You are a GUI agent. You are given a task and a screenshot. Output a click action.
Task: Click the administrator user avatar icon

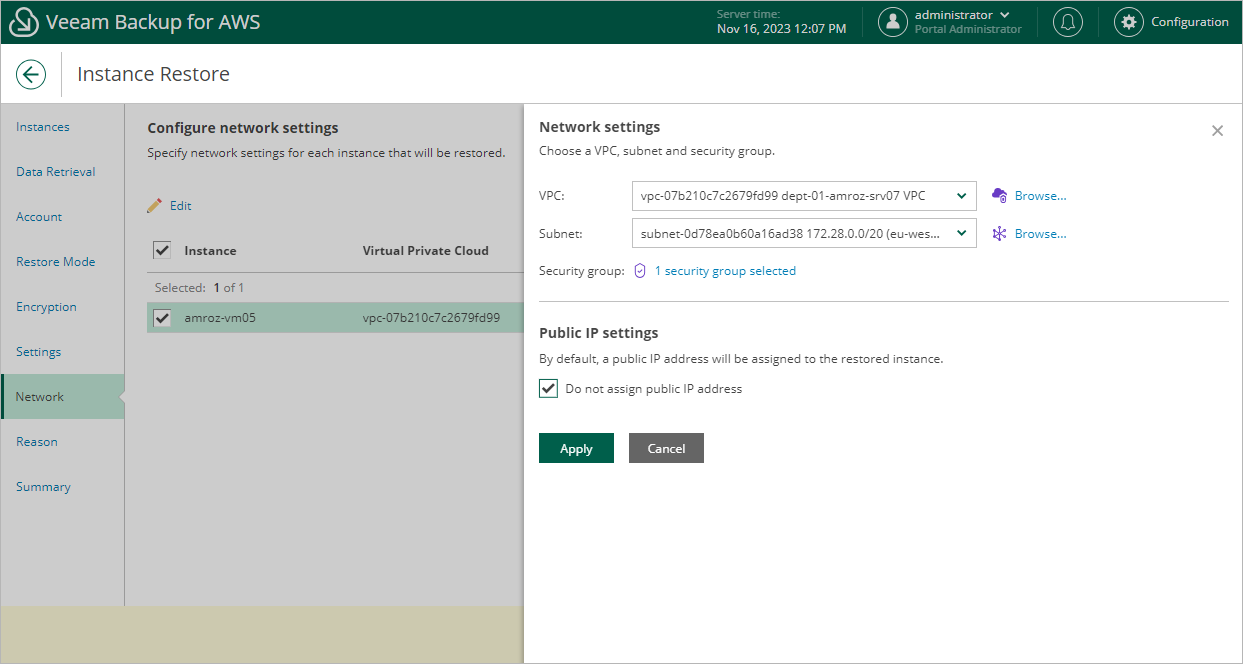pos(893,22)
